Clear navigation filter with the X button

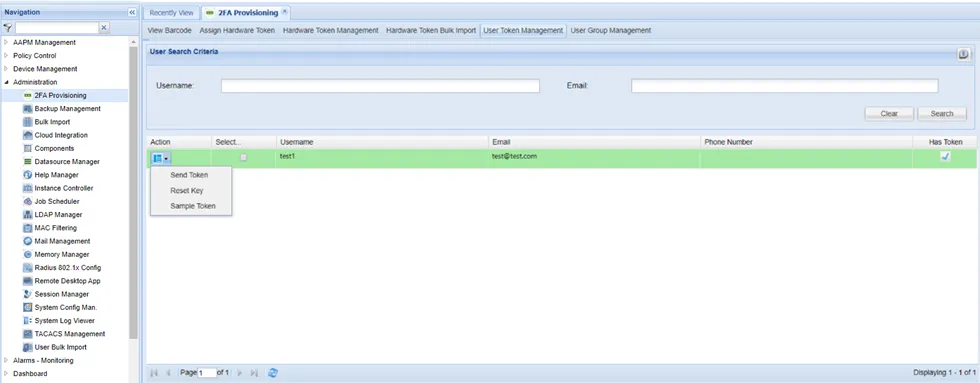click(104, 27)
